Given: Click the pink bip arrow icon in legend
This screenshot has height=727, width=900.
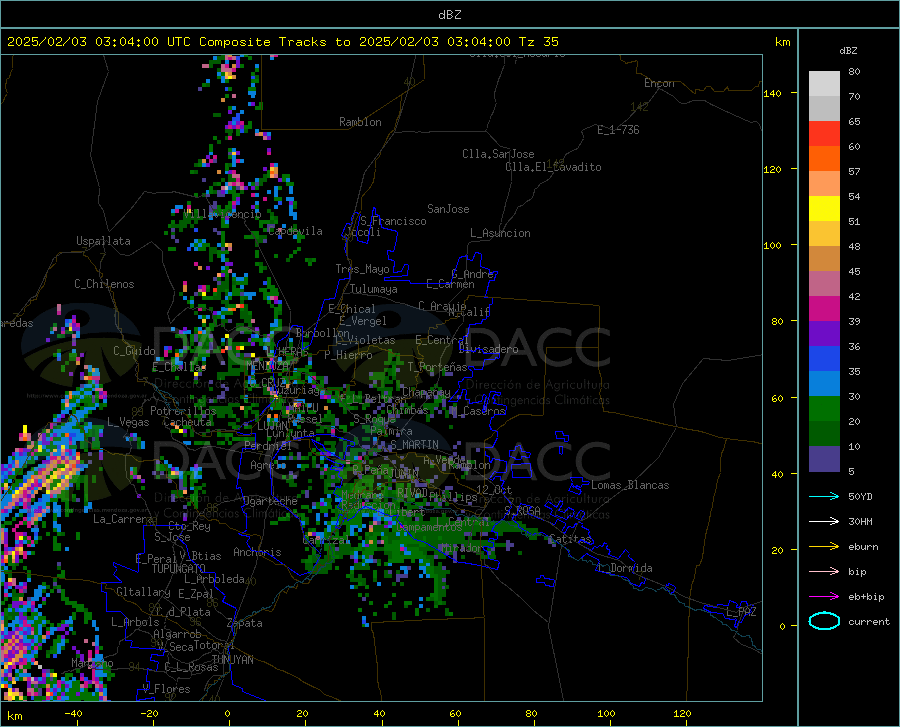Looking at the screenshot, I should pyautogui.click(x=824, y=572).
